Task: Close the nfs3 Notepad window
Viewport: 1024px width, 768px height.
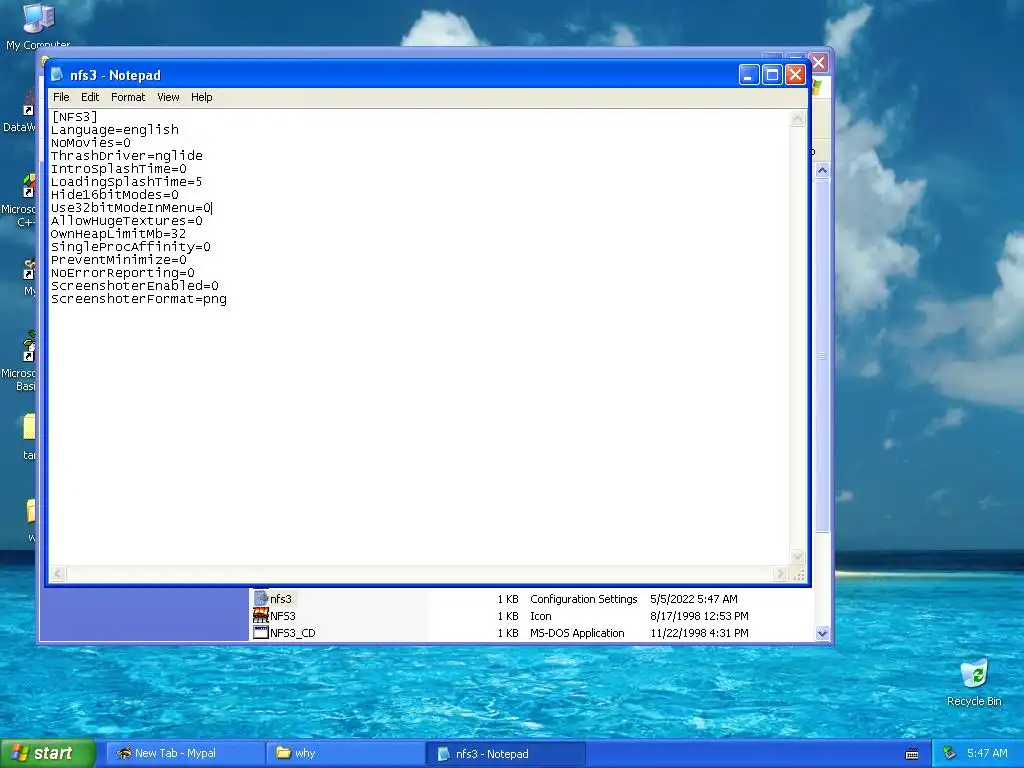Action: 795,75
